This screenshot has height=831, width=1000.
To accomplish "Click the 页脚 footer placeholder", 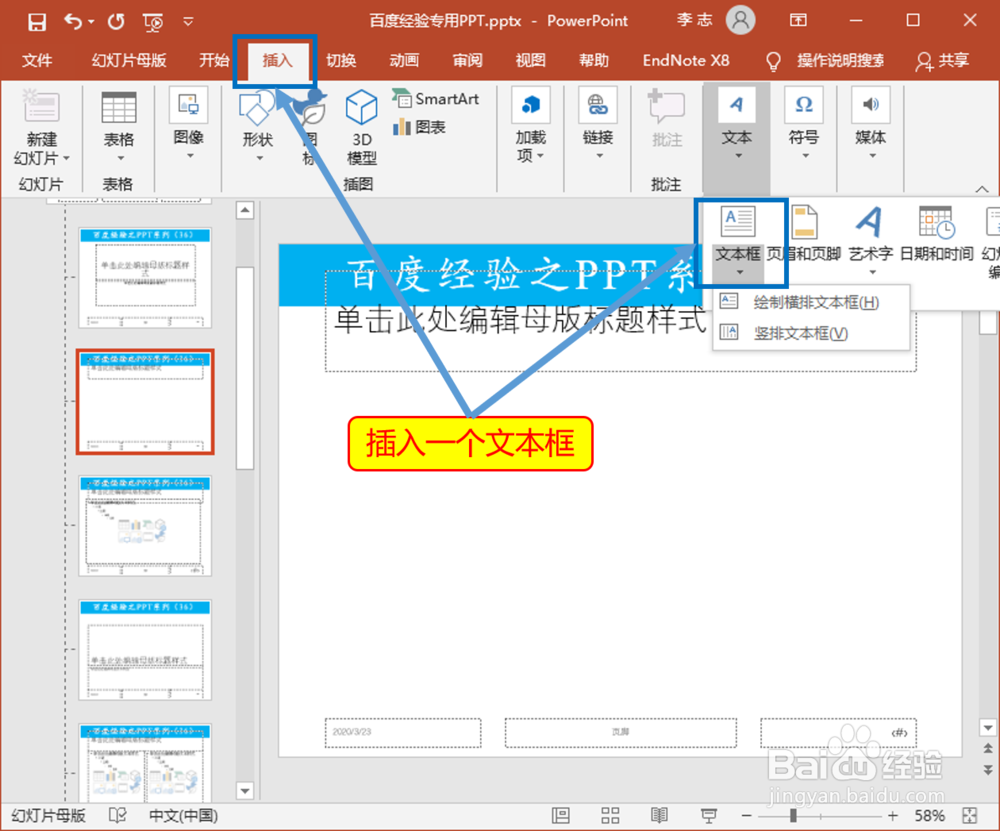I will point(620,732).
